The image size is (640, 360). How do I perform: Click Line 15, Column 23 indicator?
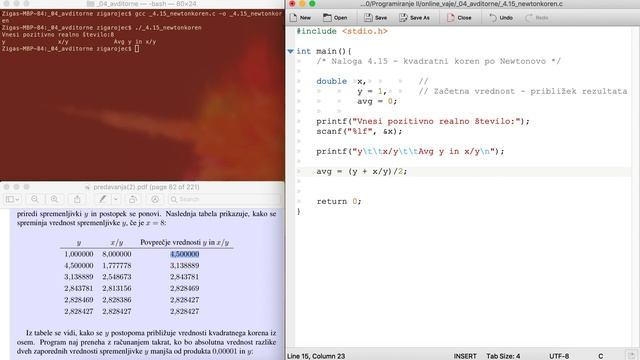pyautogui.click(x=316, y=356)
